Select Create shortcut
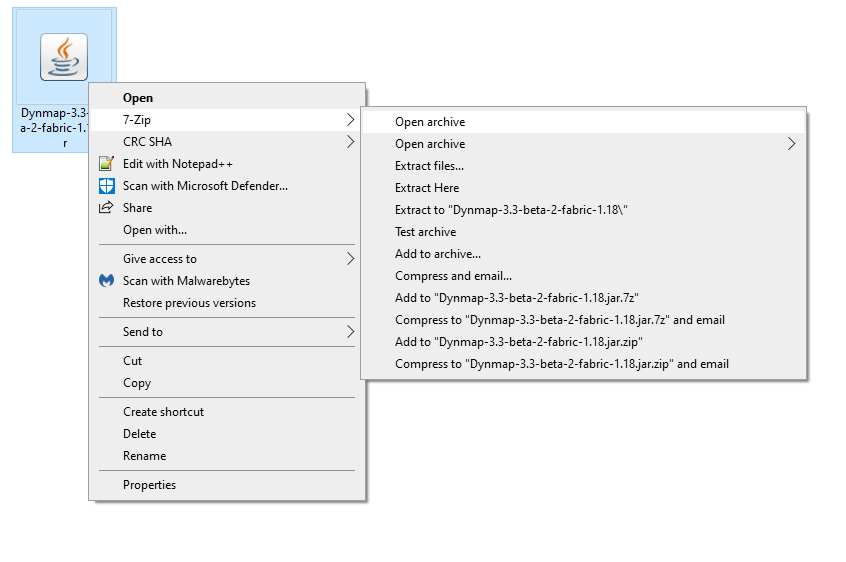This screenshot has height=562, width=846. click(x=227, y=412)
